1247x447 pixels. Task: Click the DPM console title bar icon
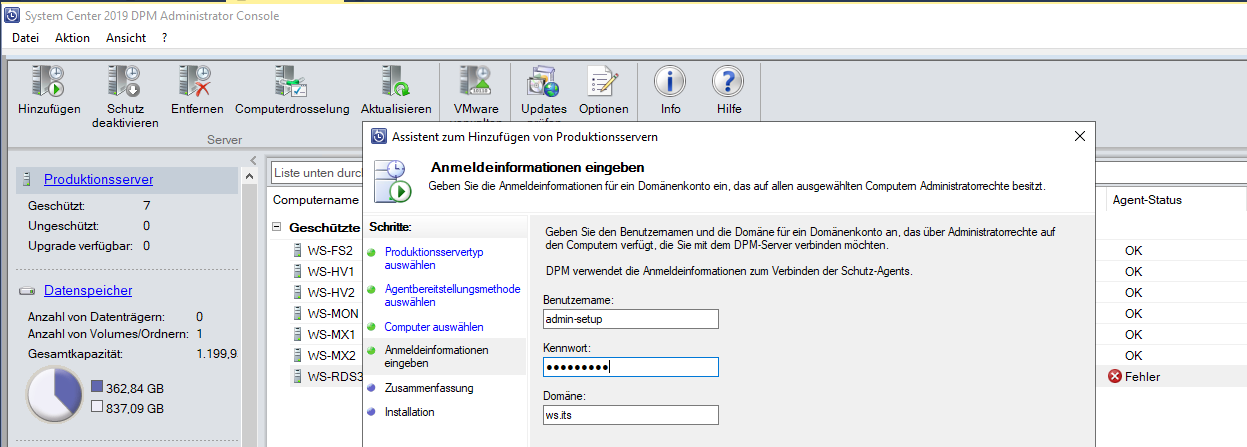click(x=13, y=15)
